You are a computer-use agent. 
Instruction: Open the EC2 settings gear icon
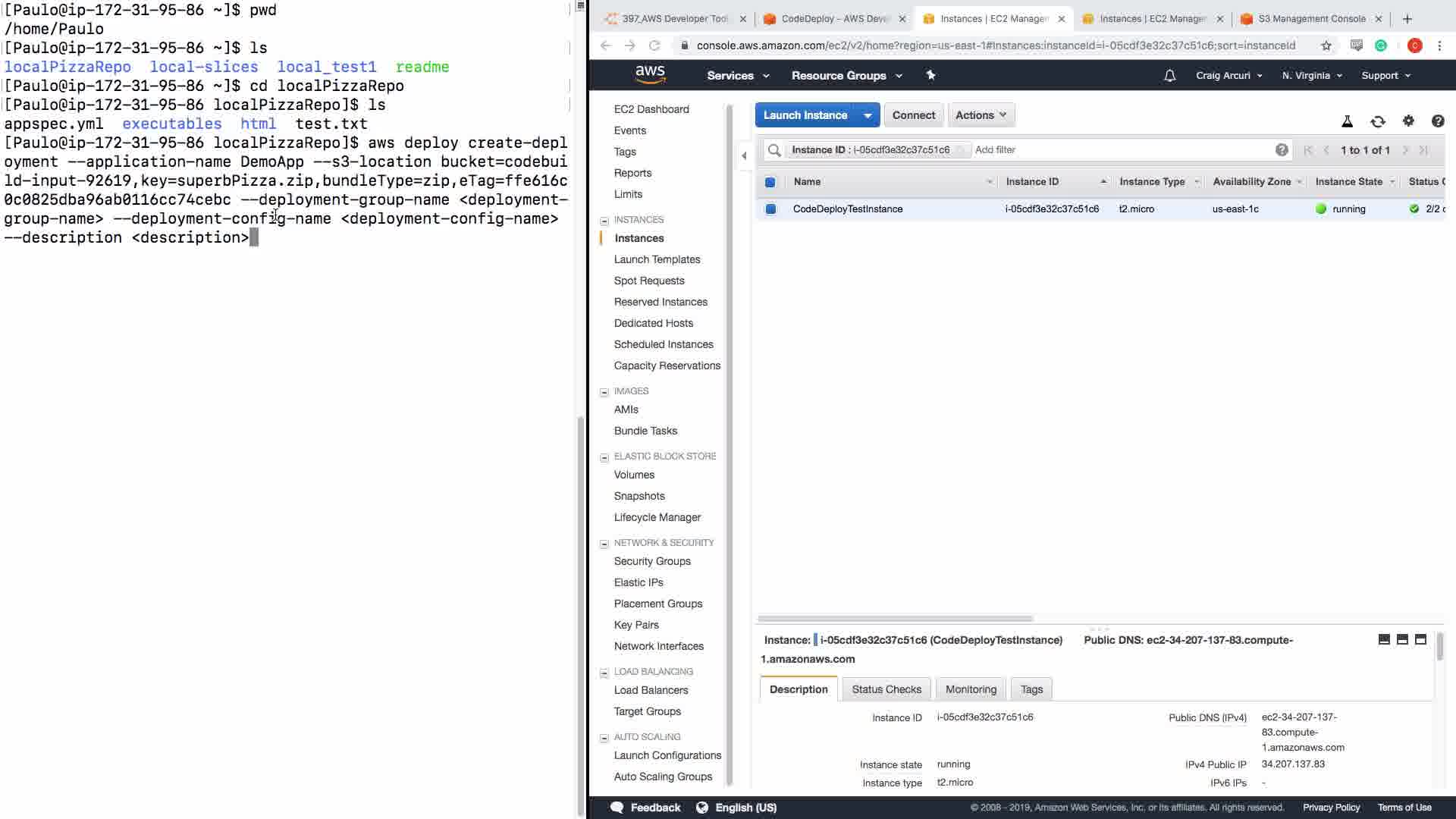(x=1408, y=121)
